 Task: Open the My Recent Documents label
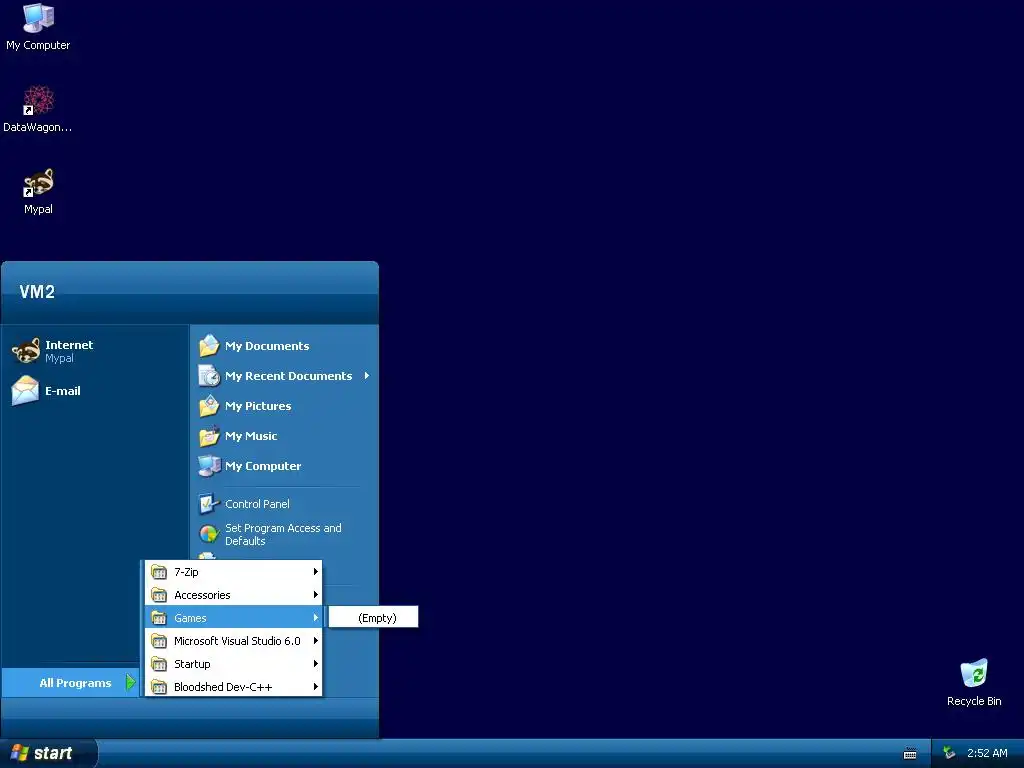click(x=289, y=376)
